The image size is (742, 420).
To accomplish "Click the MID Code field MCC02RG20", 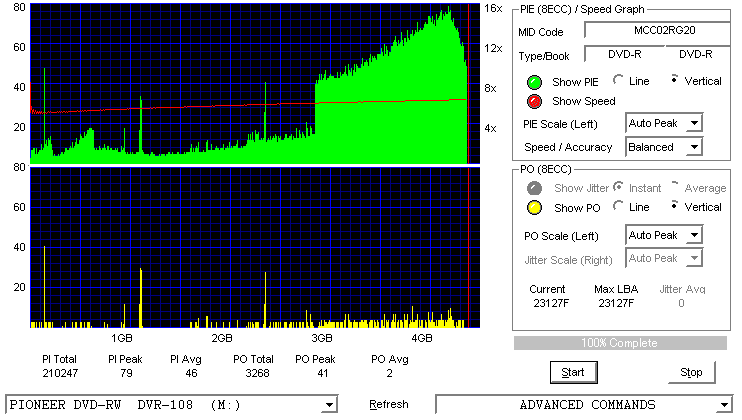I will [x=657, y=30].
